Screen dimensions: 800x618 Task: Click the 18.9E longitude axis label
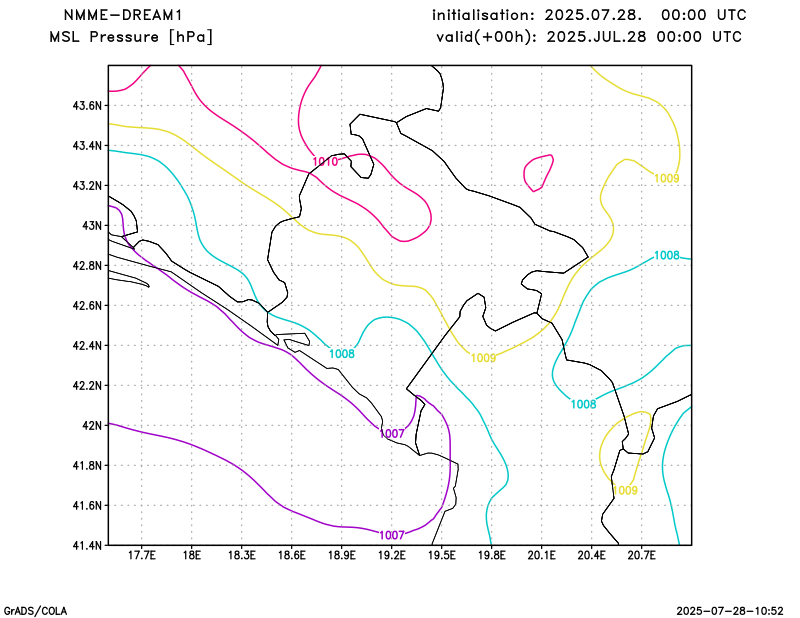click(x=341, y=555)
